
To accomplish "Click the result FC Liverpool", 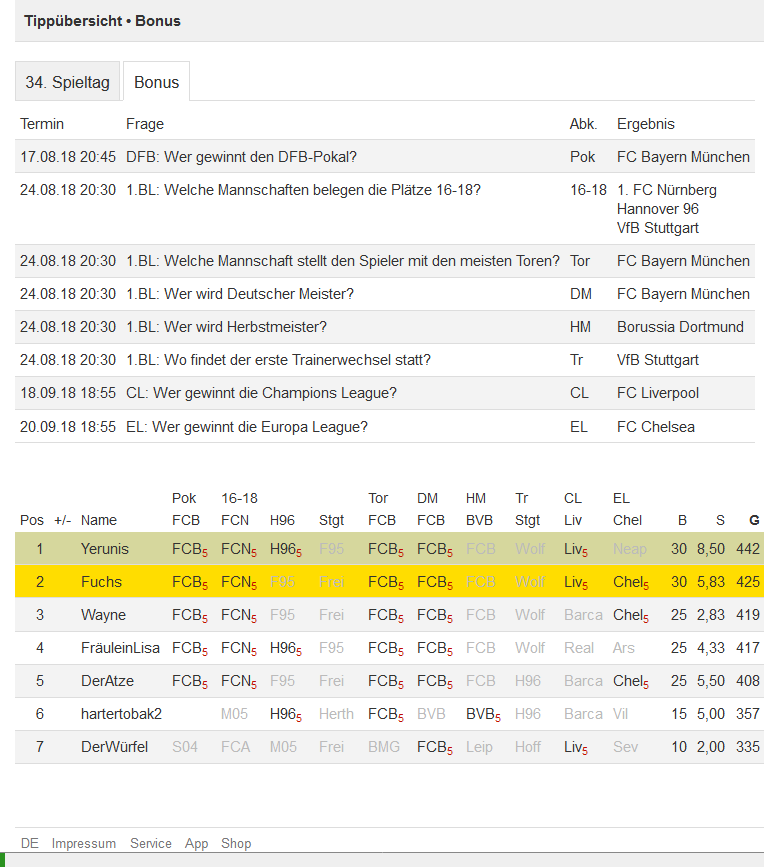I will point(658,393).
